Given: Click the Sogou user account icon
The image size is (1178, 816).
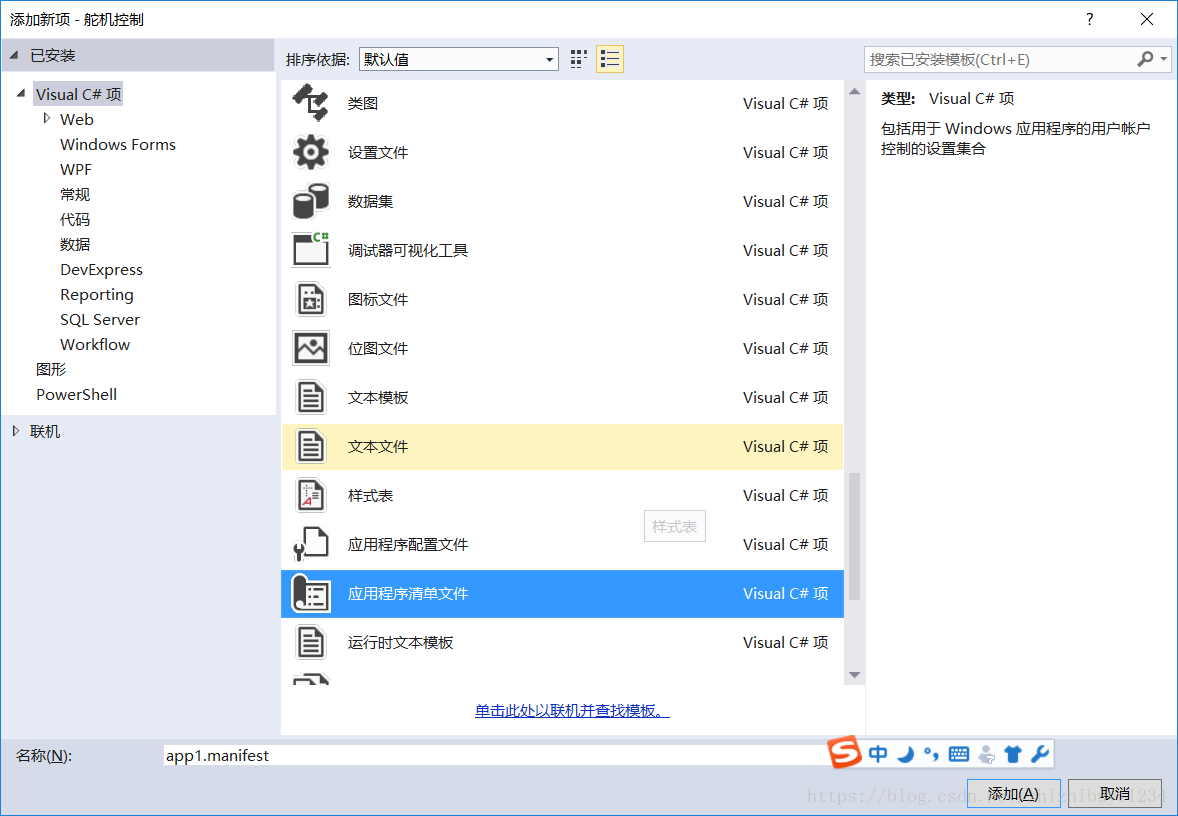Looking at the screenshot, I should coord(987,754).
